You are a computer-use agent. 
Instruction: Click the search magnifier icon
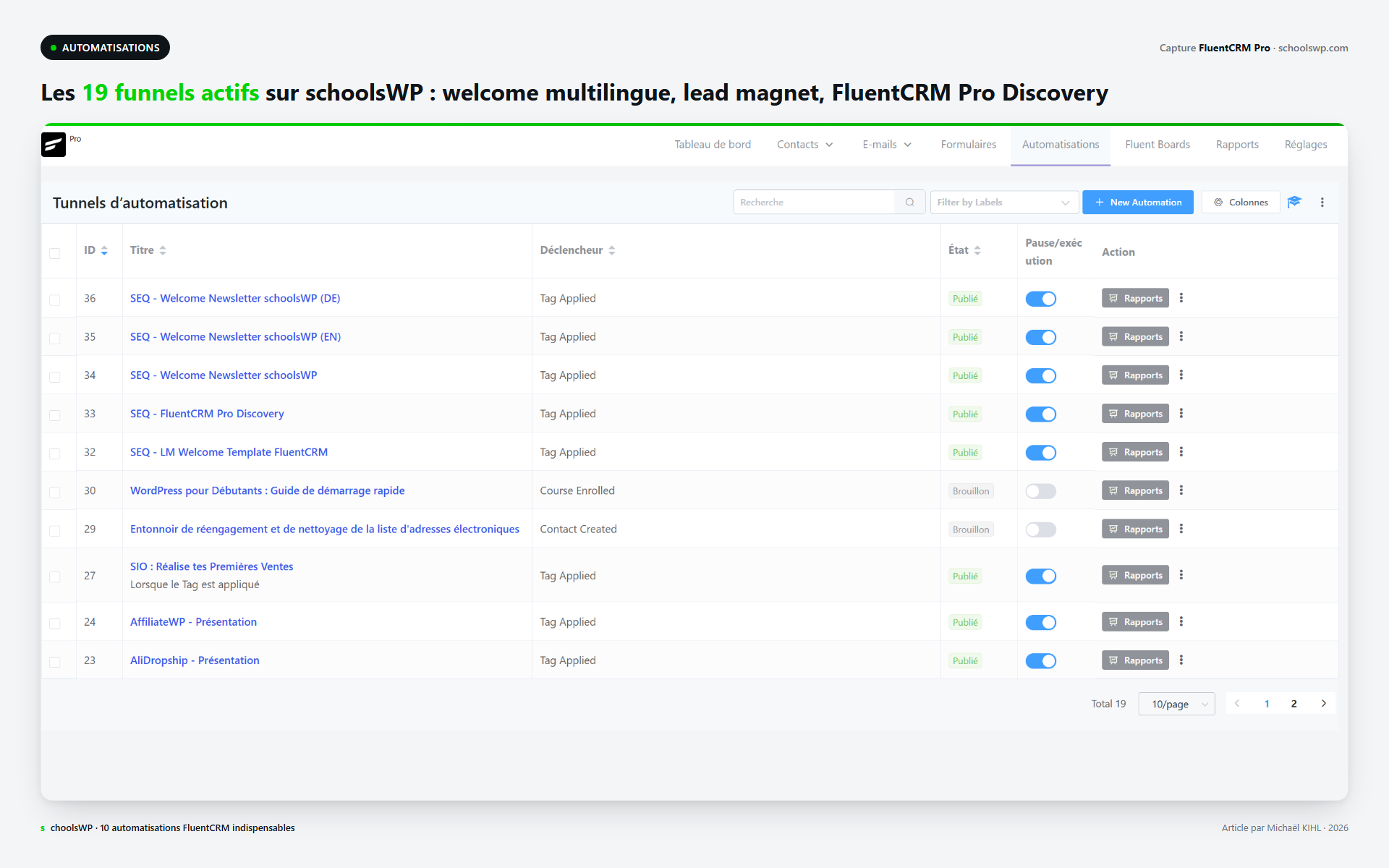909,203
